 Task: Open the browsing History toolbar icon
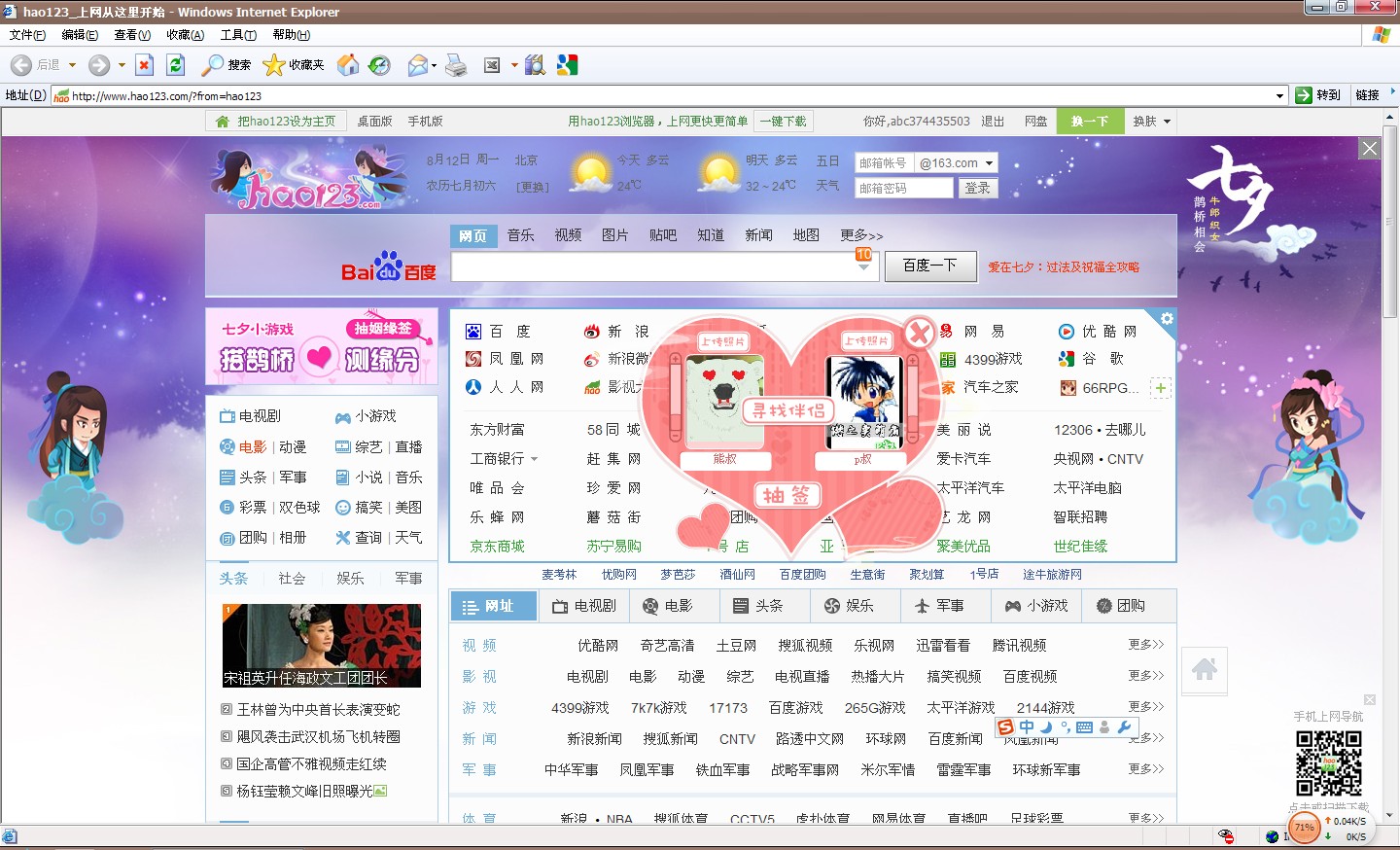pyautogui.click(x=379, y=65)
